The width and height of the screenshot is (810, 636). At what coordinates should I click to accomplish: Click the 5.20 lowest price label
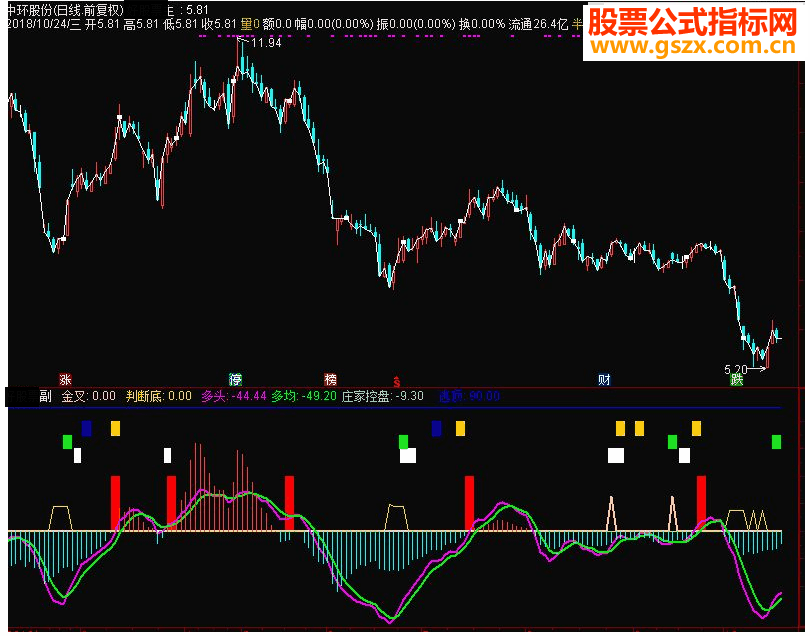click(x=736, y=369)
